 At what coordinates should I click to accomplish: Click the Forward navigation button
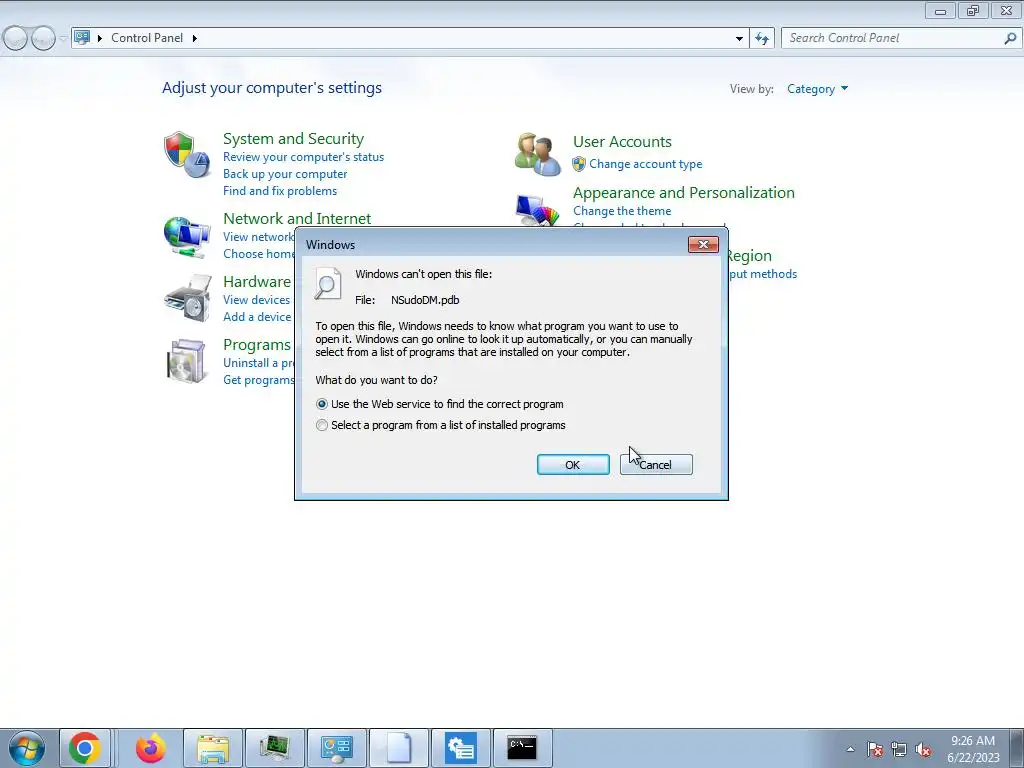pyautogui.click(x=43, y=38)
